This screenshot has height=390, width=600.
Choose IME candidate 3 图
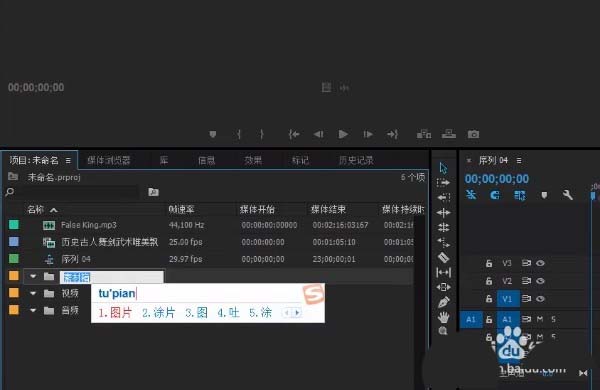tap(196, 313)
